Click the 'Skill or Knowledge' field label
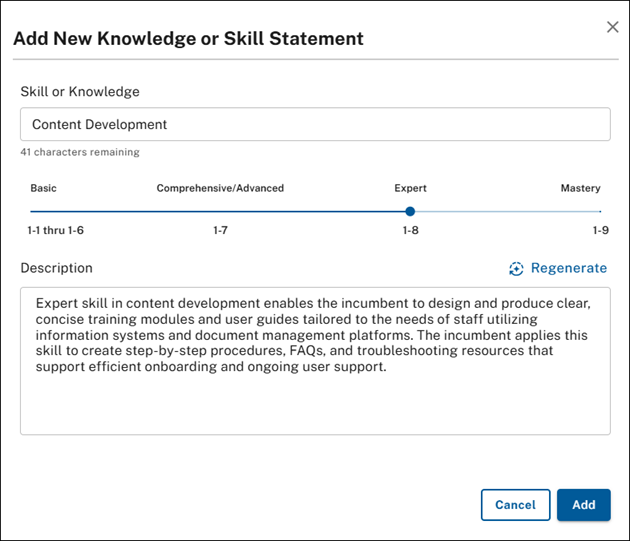Image resolution: width=630 pixels, height=541 pixels. [80, 92]
